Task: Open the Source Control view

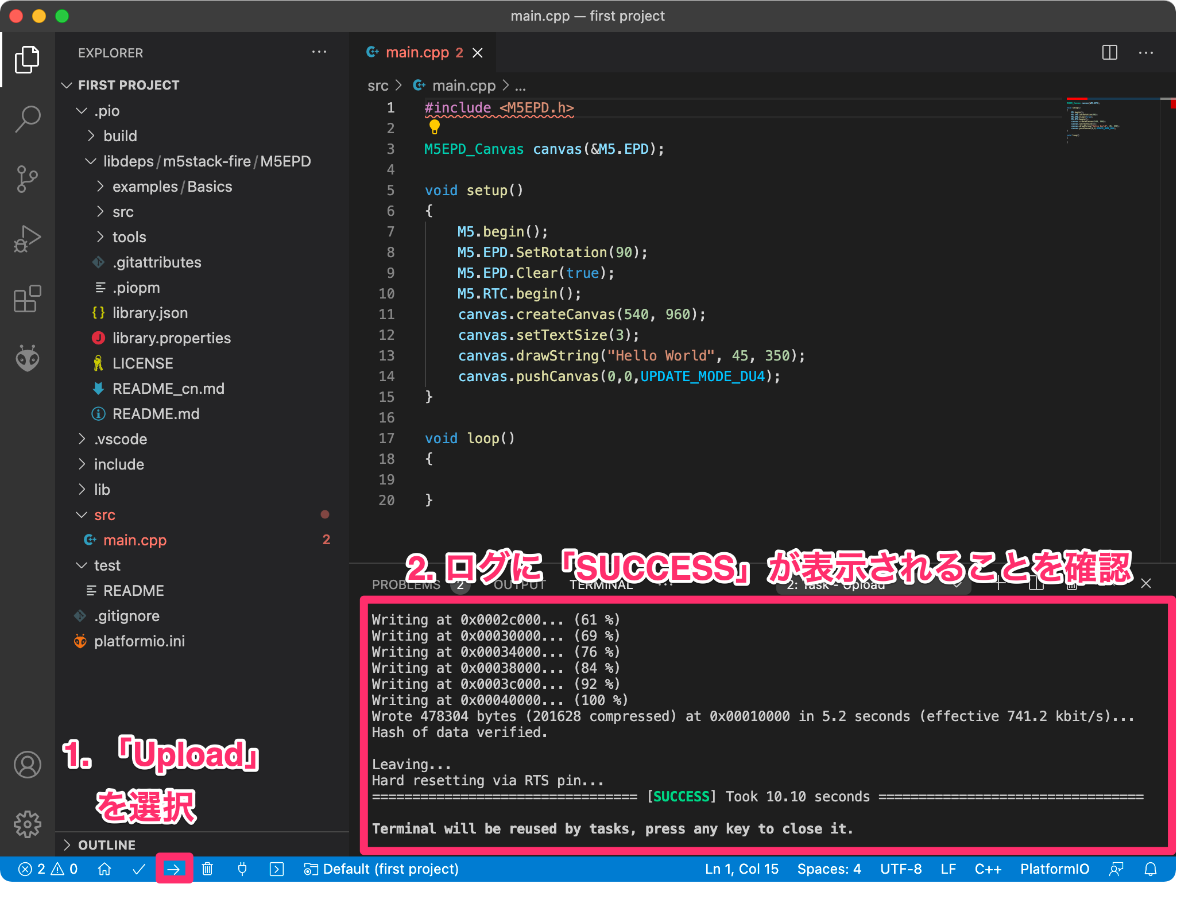Action: pos(27,180)
